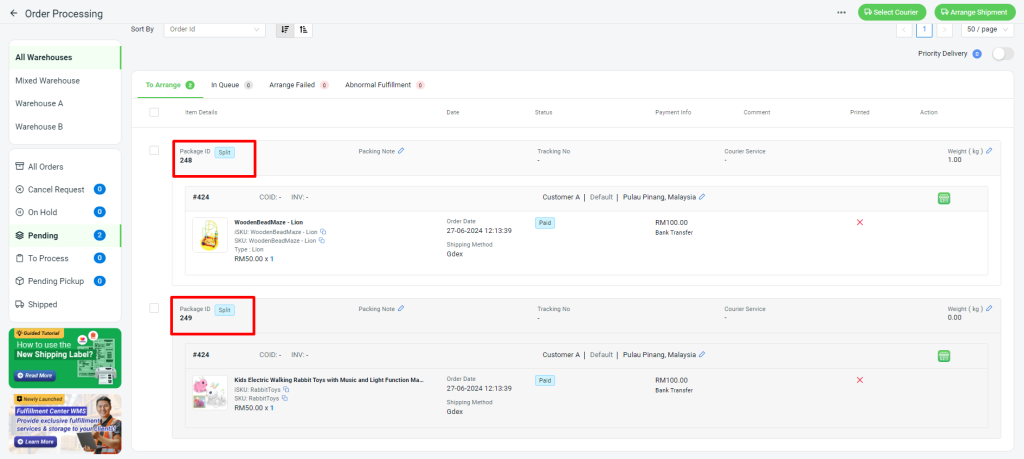Click the WoodenBeadMaze Lion product thumbnail
The image size is (1024, 459).
click(x=210, y=236)
